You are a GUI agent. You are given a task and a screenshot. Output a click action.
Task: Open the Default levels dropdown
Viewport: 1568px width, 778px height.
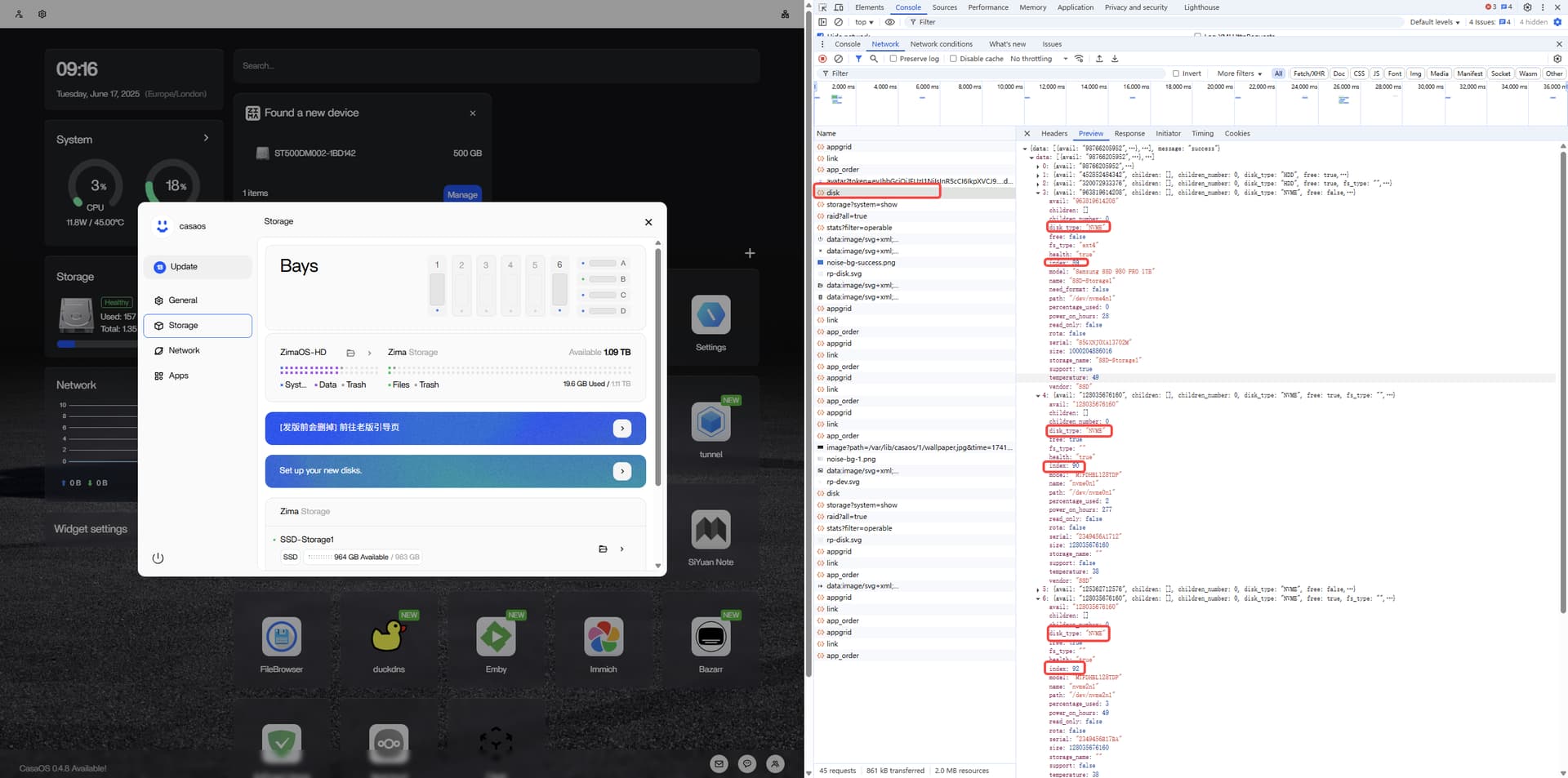1435,22
